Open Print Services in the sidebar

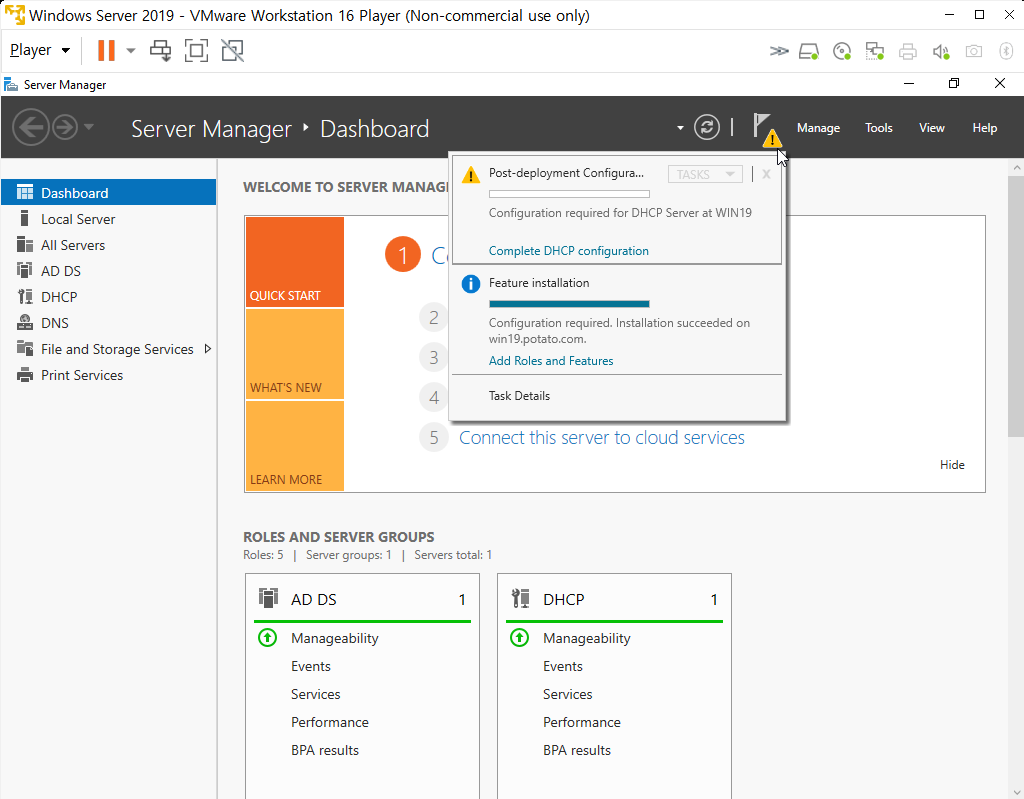pyautogui.click(x=108, y=375)
